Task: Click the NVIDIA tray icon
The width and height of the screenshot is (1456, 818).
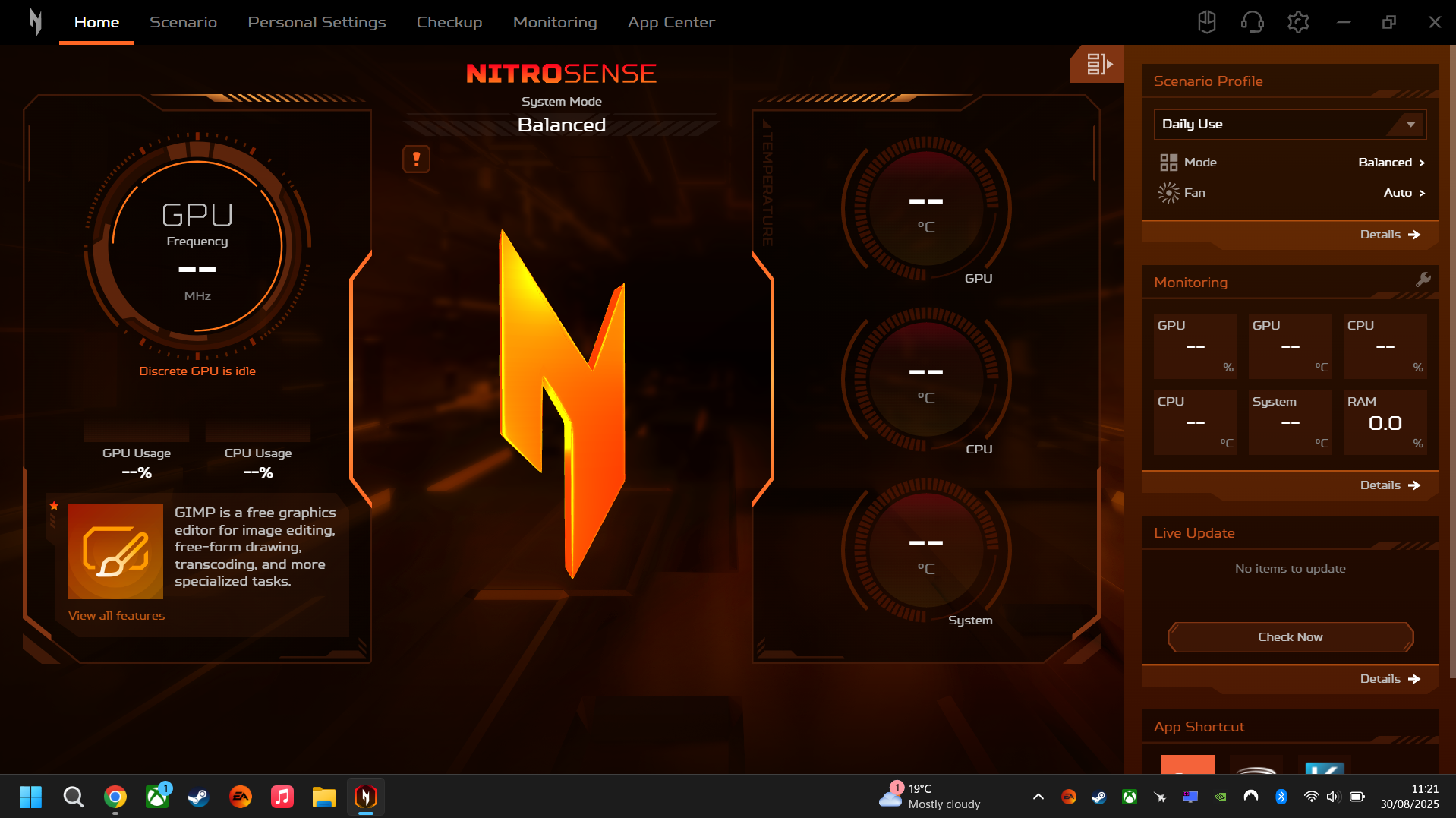Action: tap(1221, 797)
